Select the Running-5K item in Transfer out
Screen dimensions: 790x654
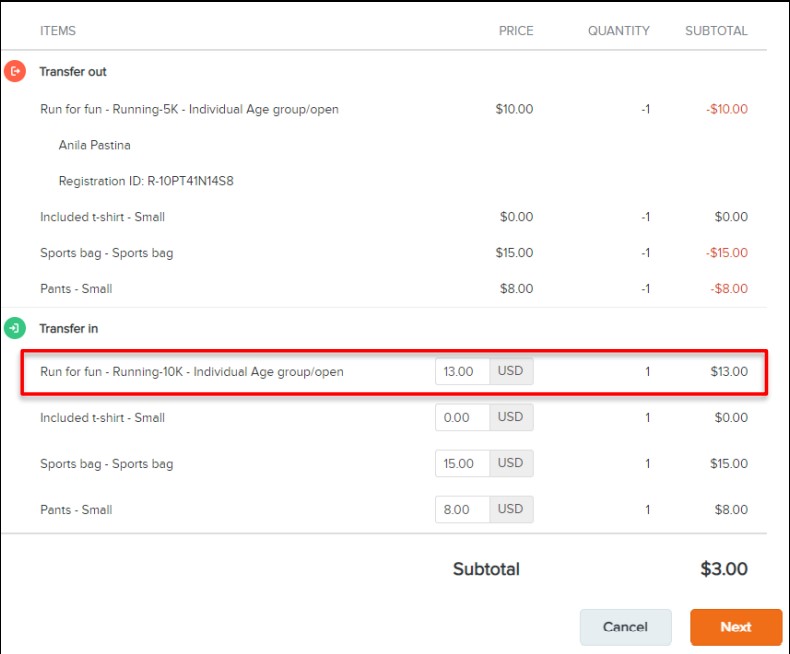pyautogui.click(x=189, y=110)
